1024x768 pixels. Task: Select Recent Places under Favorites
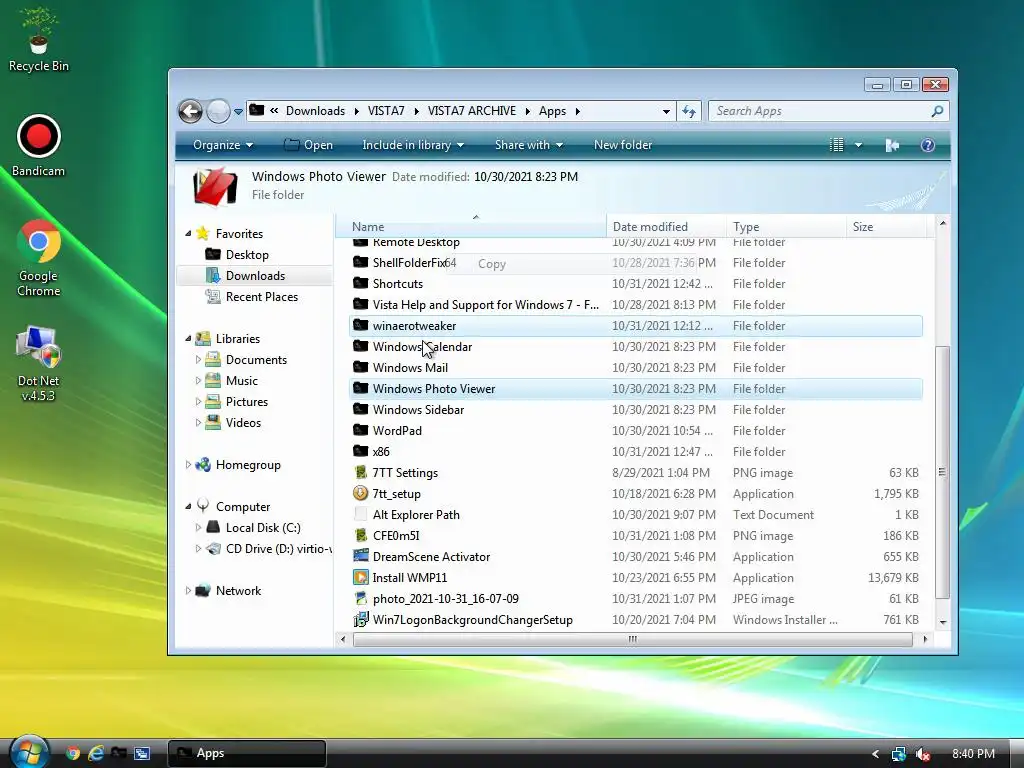(x=261, y=296)
